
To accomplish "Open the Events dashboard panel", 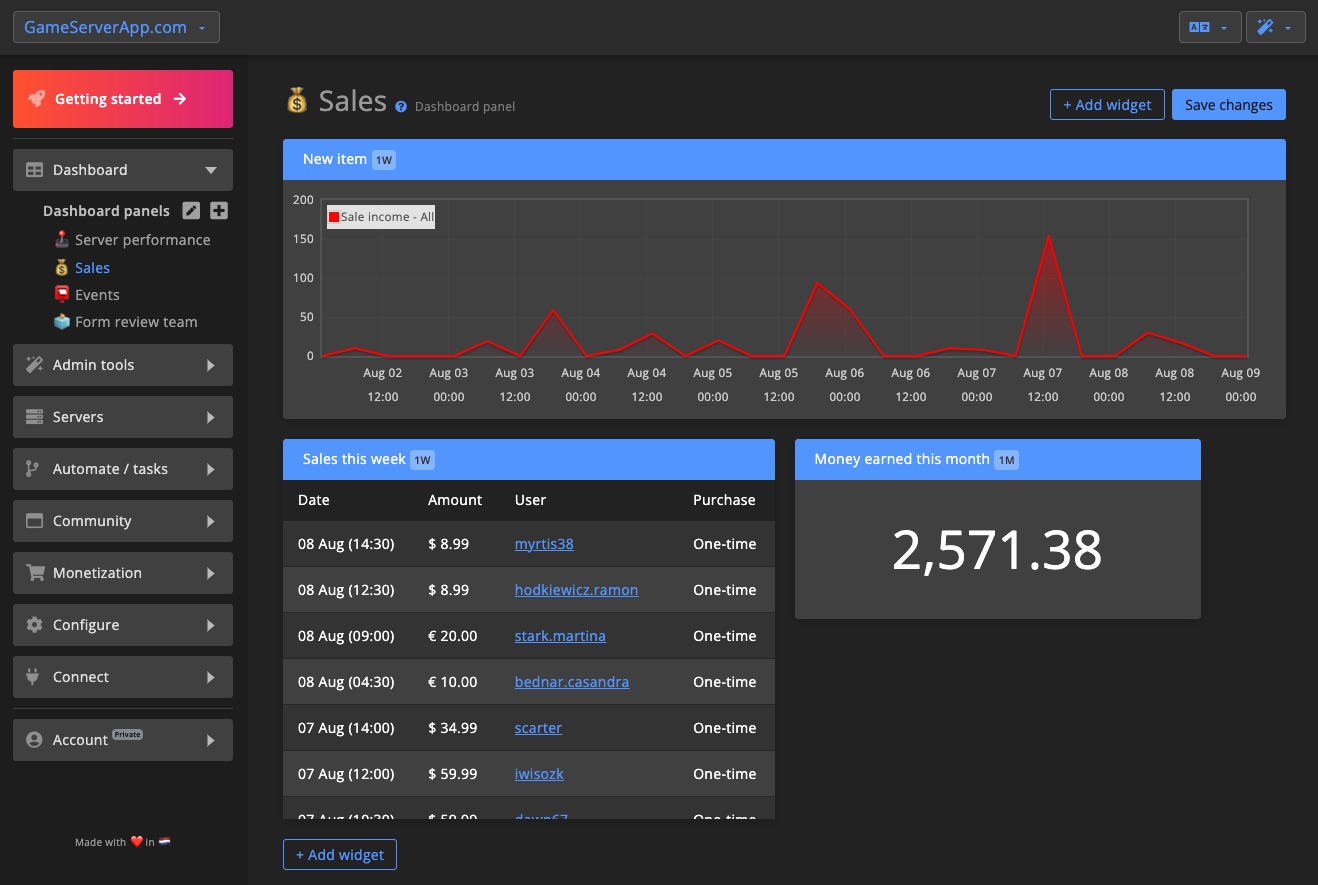I will [x=97, y=295].
